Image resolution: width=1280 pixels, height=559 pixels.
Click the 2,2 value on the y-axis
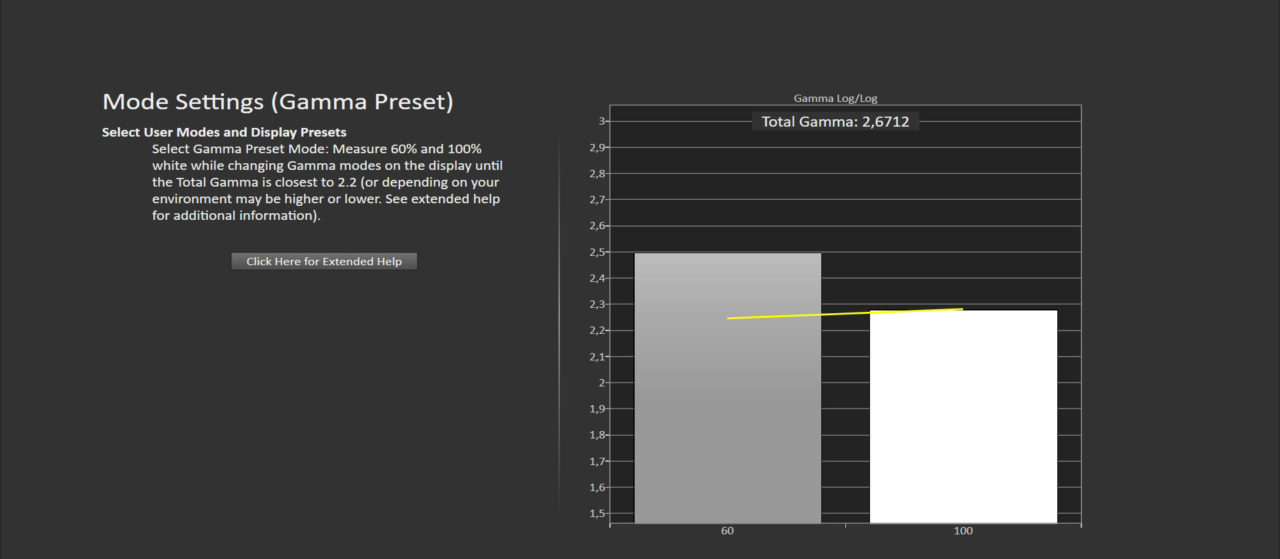[x=596, y=330]
